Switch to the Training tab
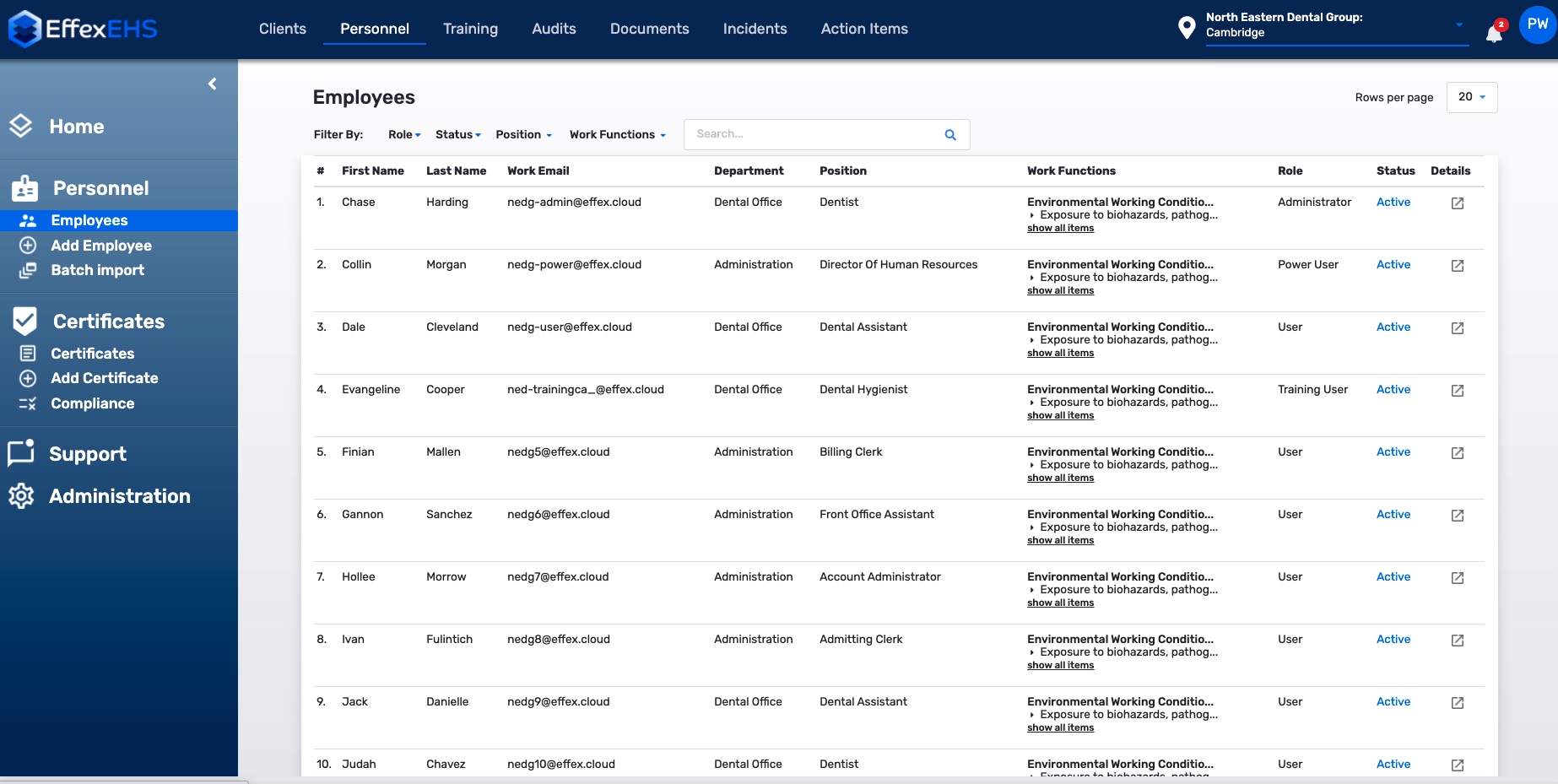1558x784 pixels. (x=470, y=29)
